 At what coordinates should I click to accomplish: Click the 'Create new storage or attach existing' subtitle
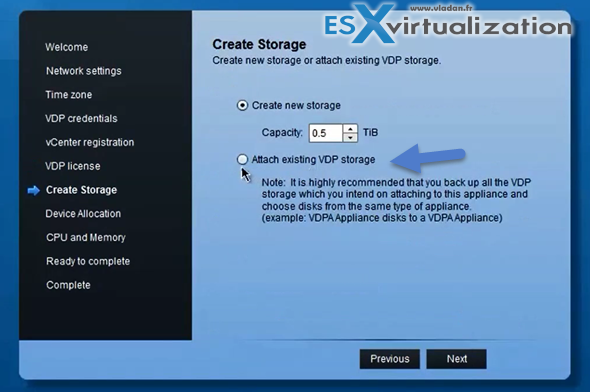[327, 60]
